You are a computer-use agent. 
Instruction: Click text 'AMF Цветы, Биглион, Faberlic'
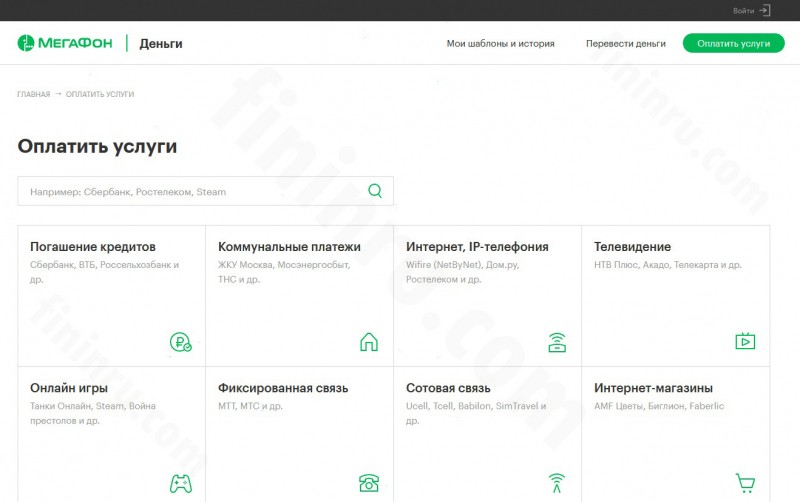[x=659, y=406]
